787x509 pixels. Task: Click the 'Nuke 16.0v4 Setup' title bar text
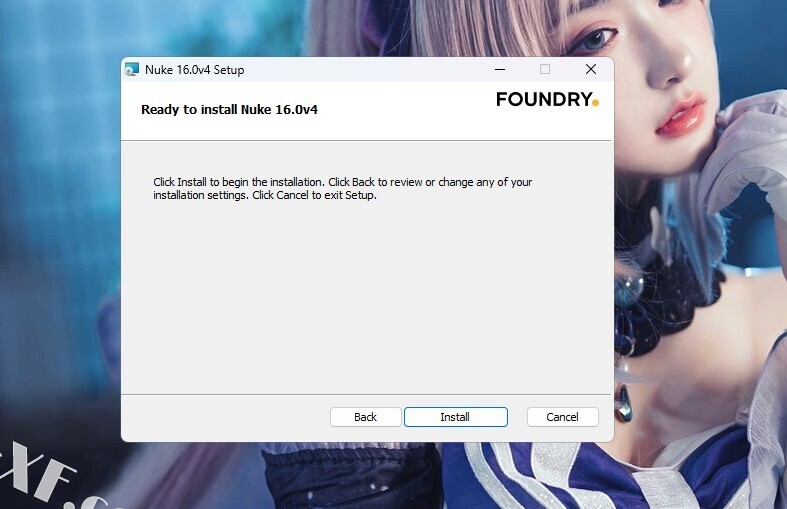(x=195, y=70)
